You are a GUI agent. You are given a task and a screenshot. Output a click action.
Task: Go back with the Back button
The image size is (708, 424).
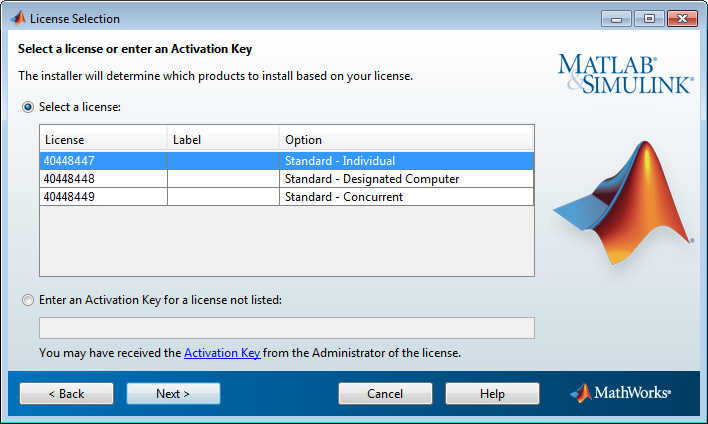pos(66,394)
